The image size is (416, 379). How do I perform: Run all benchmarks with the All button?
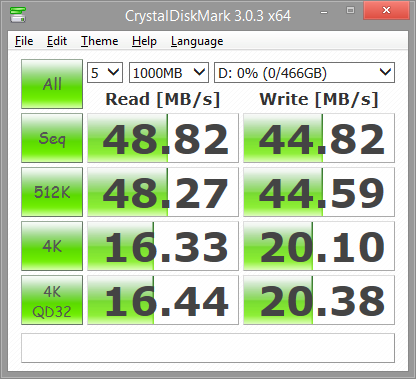[52, 84]
